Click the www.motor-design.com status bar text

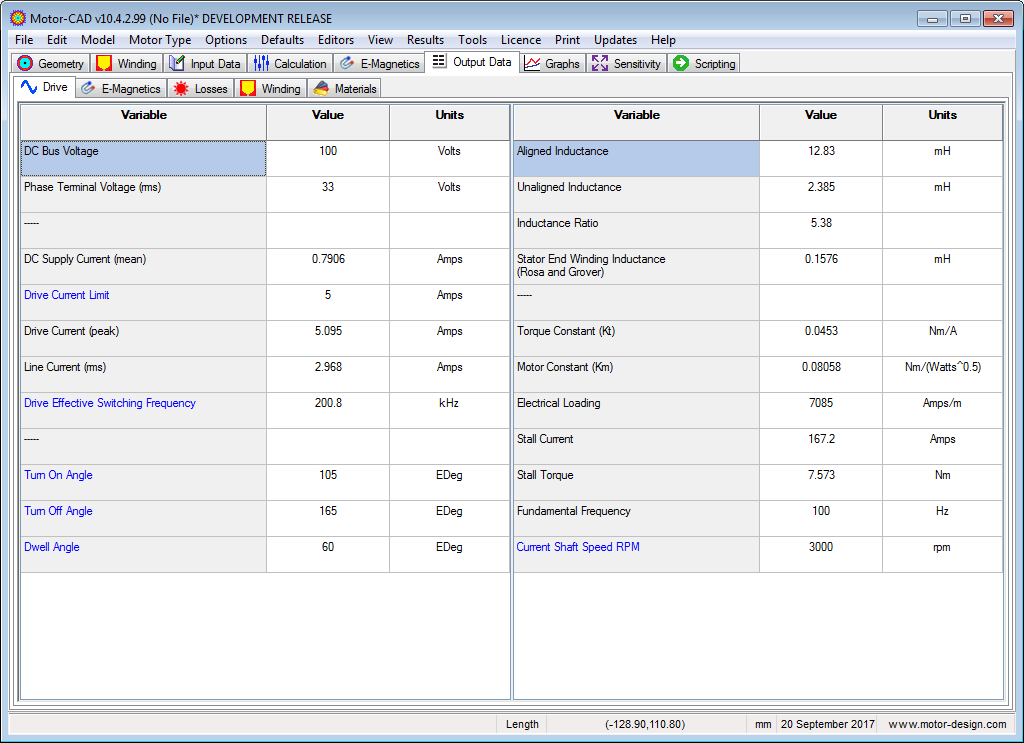tap(947, 724)
